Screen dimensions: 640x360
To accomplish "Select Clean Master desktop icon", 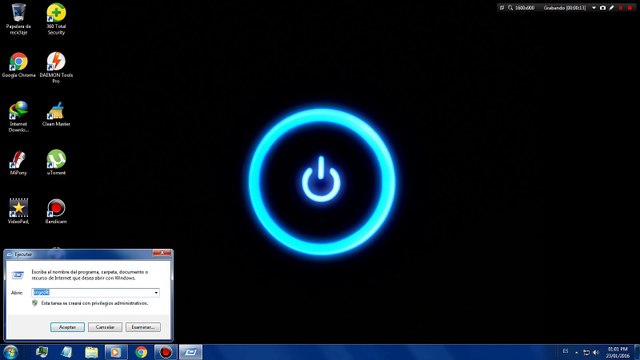I will (x=56, y=113).
